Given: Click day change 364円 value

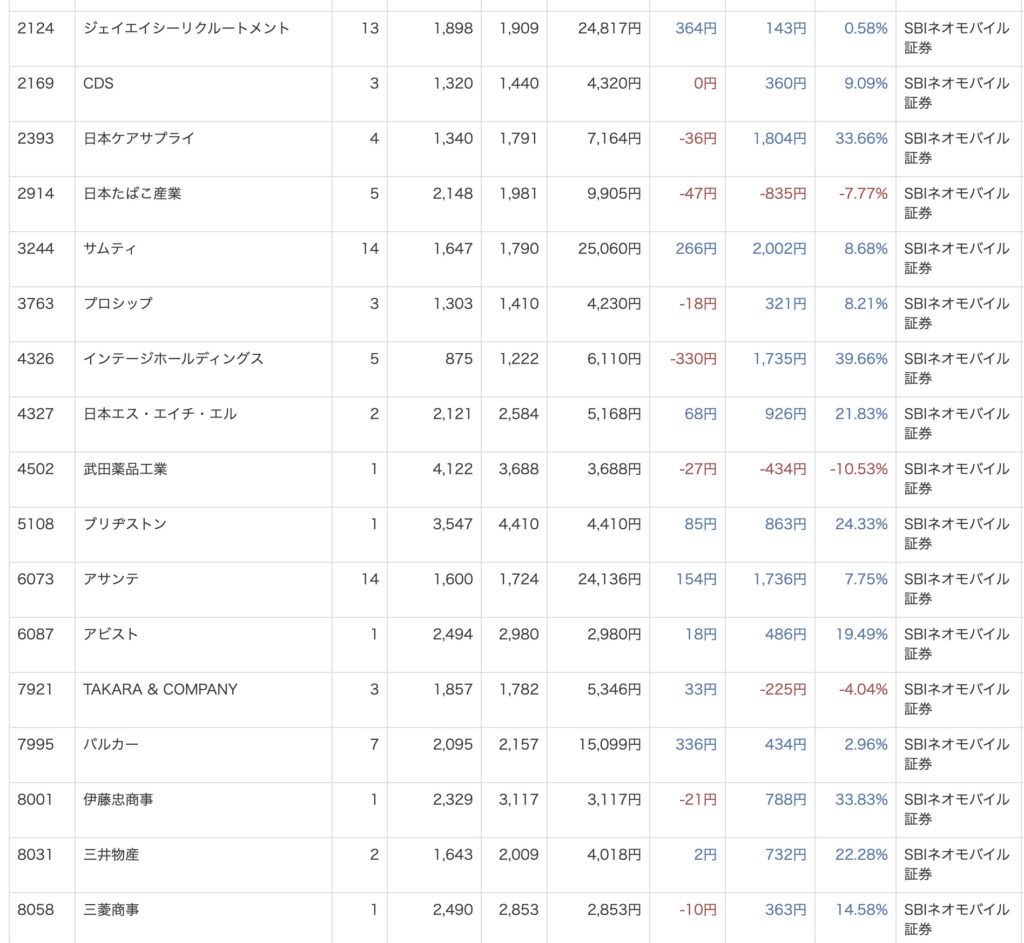Looking at the screenshot, I should point(696,29).
